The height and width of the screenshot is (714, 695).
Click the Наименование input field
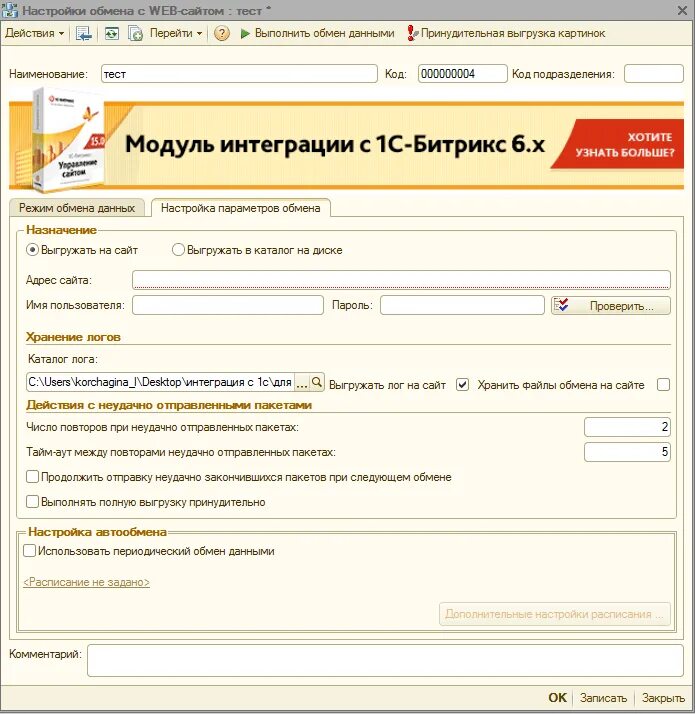point(239,74)
